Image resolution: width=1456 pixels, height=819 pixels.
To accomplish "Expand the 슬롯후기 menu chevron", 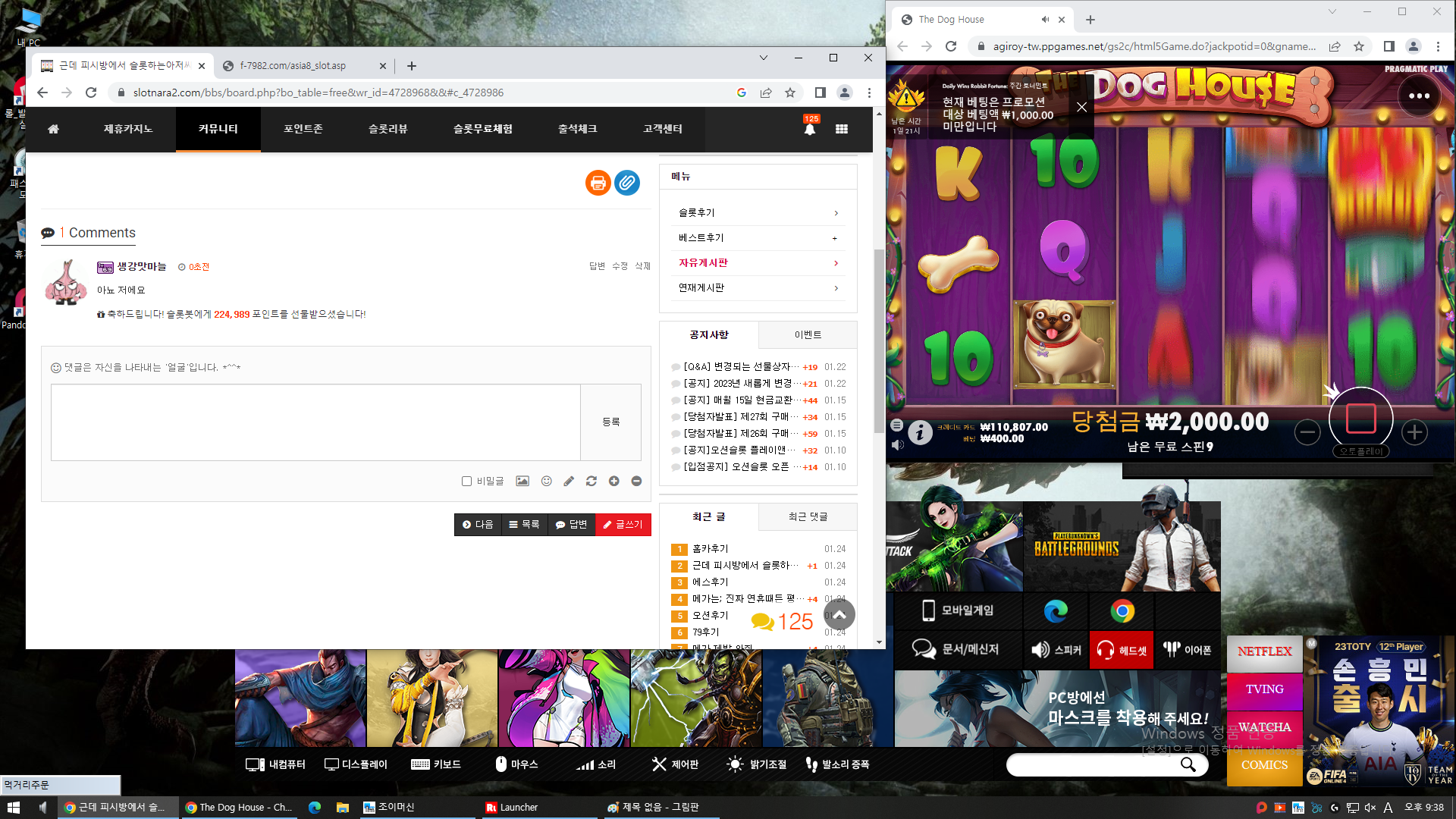I will [836, 213].
